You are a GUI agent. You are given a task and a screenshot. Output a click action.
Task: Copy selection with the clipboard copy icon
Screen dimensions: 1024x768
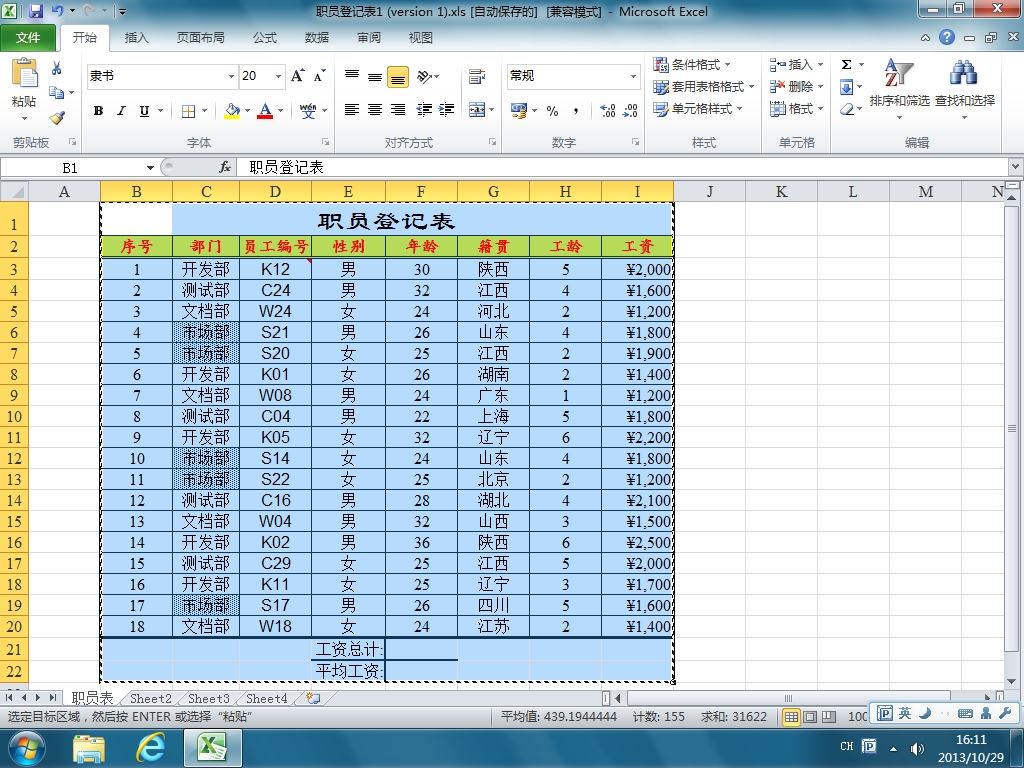tap(57, 93)
